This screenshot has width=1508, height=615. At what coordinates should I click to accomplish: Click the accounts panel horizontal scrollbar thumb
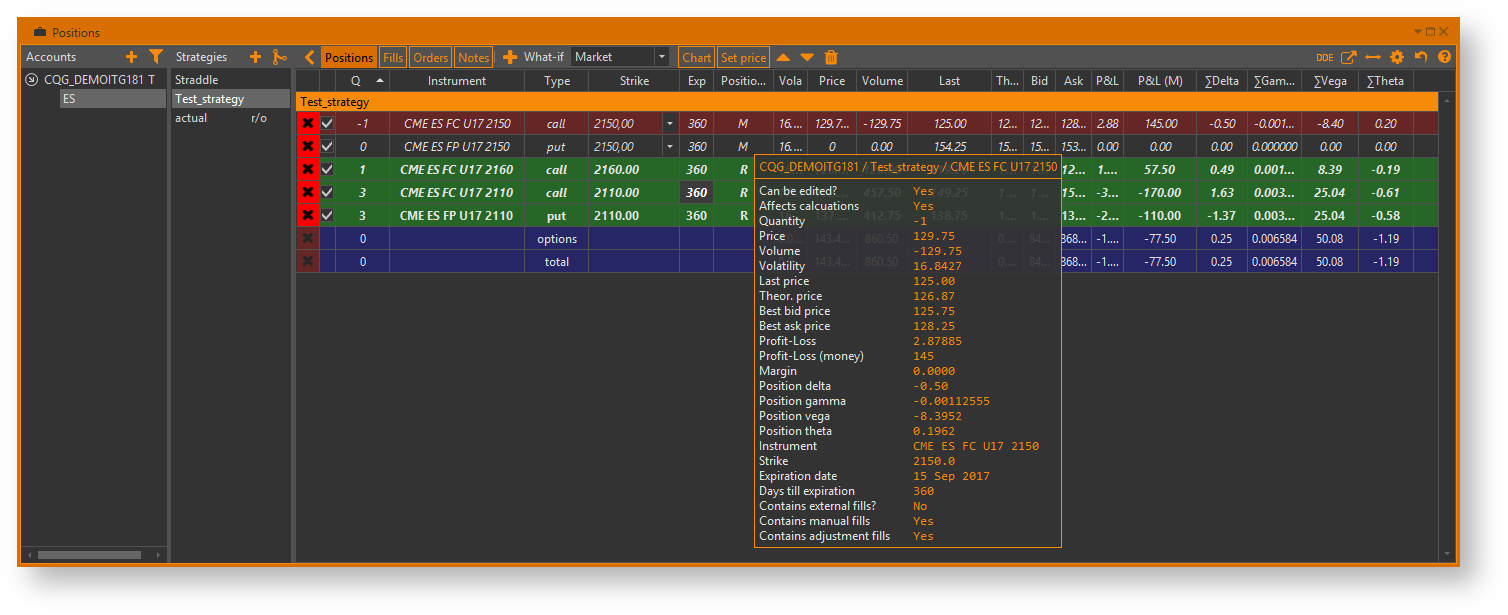tap(90, 554)
